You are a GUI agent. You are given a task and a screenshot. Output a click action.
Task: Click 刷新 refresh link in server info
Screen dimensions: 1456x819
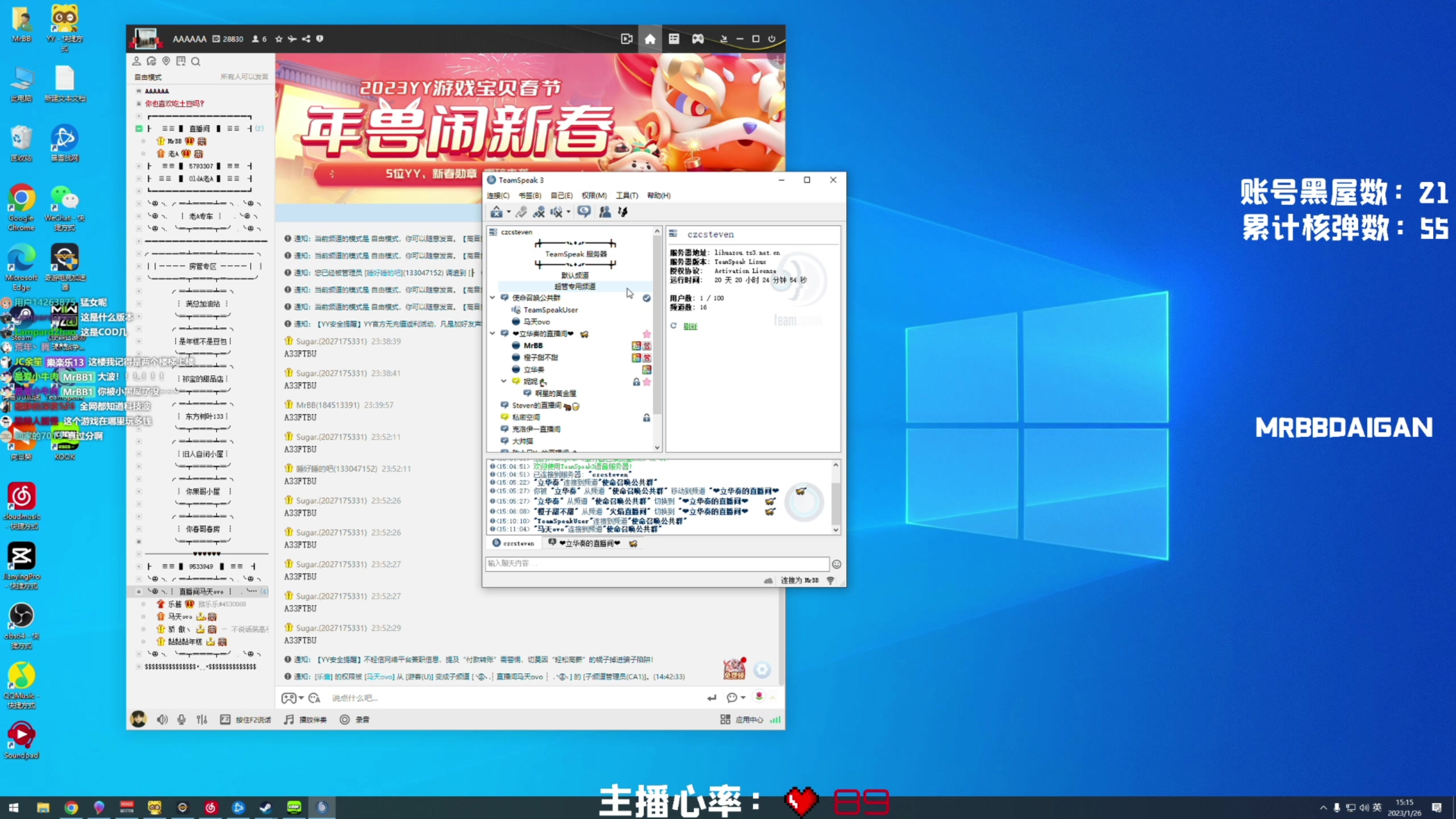[x=690, y=326]
